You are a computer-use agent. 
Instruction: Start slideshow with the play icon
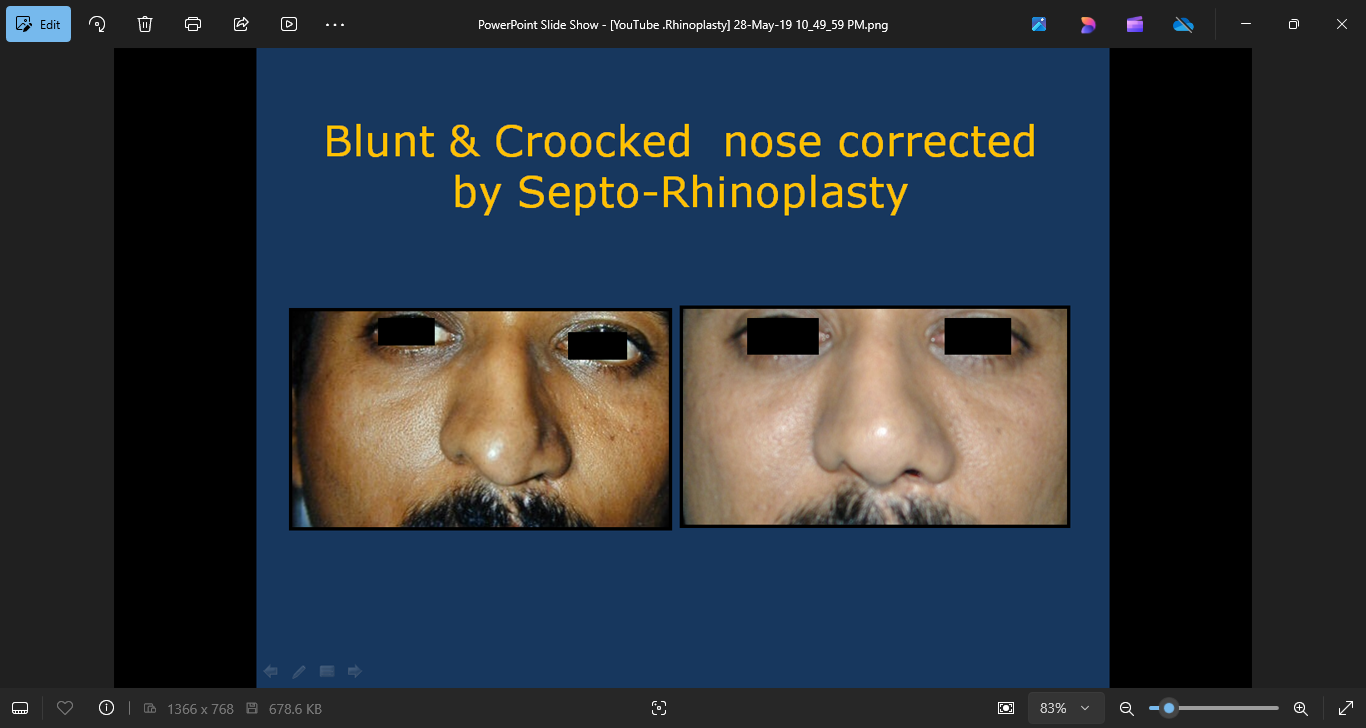click(x=289, y=24)
